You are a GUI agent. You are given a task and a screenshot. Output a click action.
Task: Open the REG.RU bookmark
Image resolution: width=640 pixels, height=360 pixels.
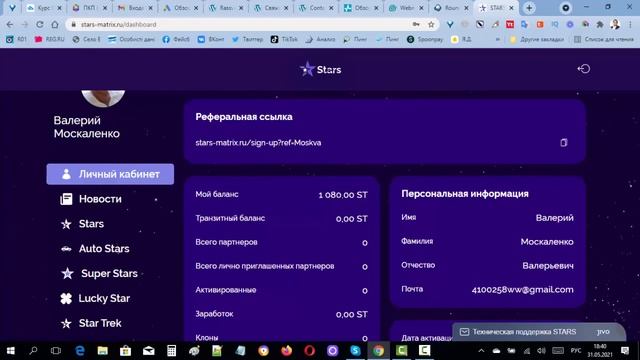click(50, 39)
